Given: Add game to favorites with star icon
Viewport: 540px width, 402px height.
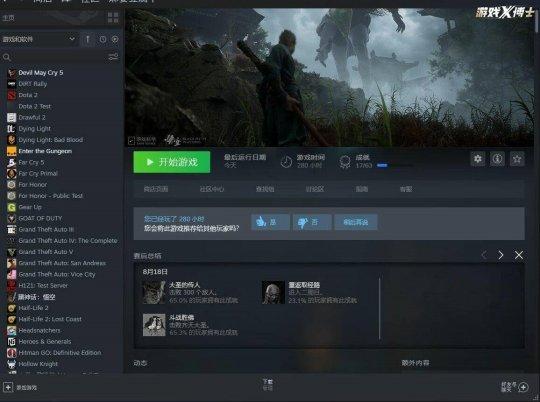Looking at the screenshot, I should (x=517, y=159).
